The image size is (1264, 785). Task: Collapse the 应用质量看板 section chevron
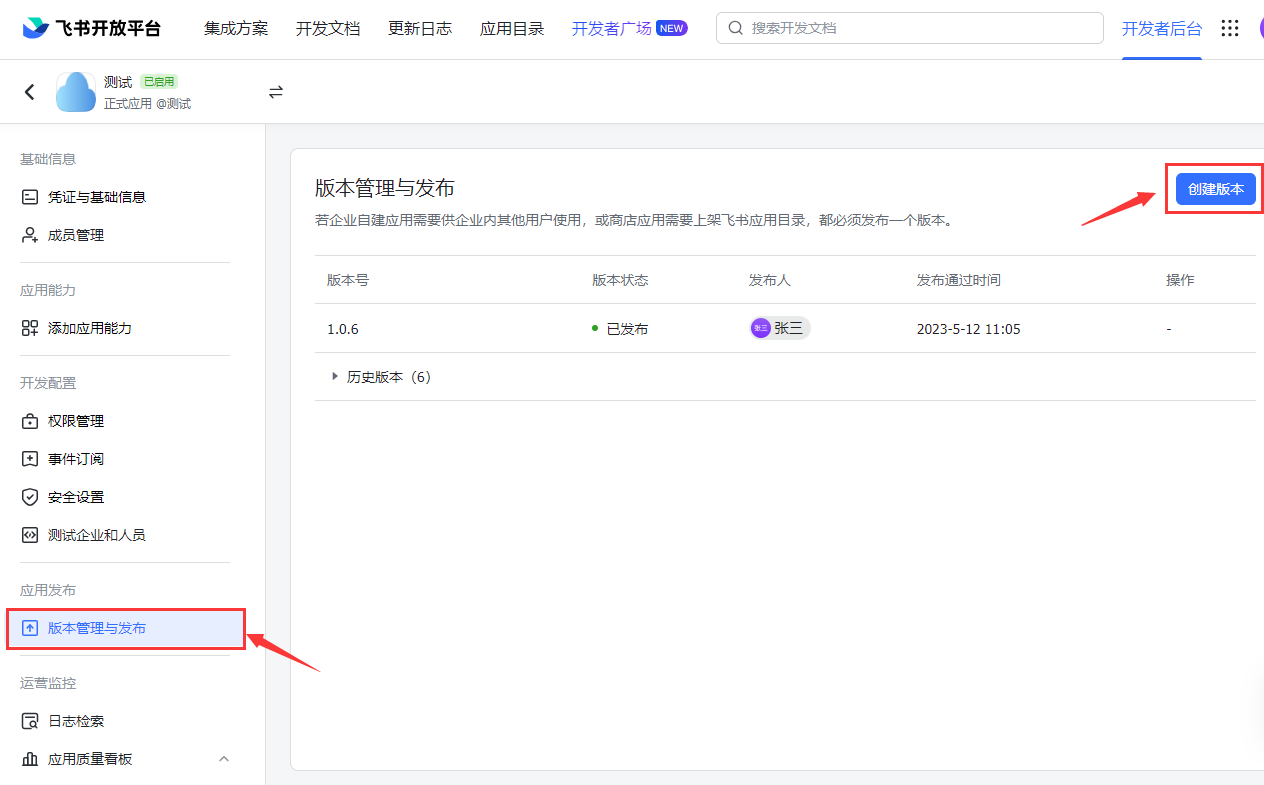(x=224, y=759)
